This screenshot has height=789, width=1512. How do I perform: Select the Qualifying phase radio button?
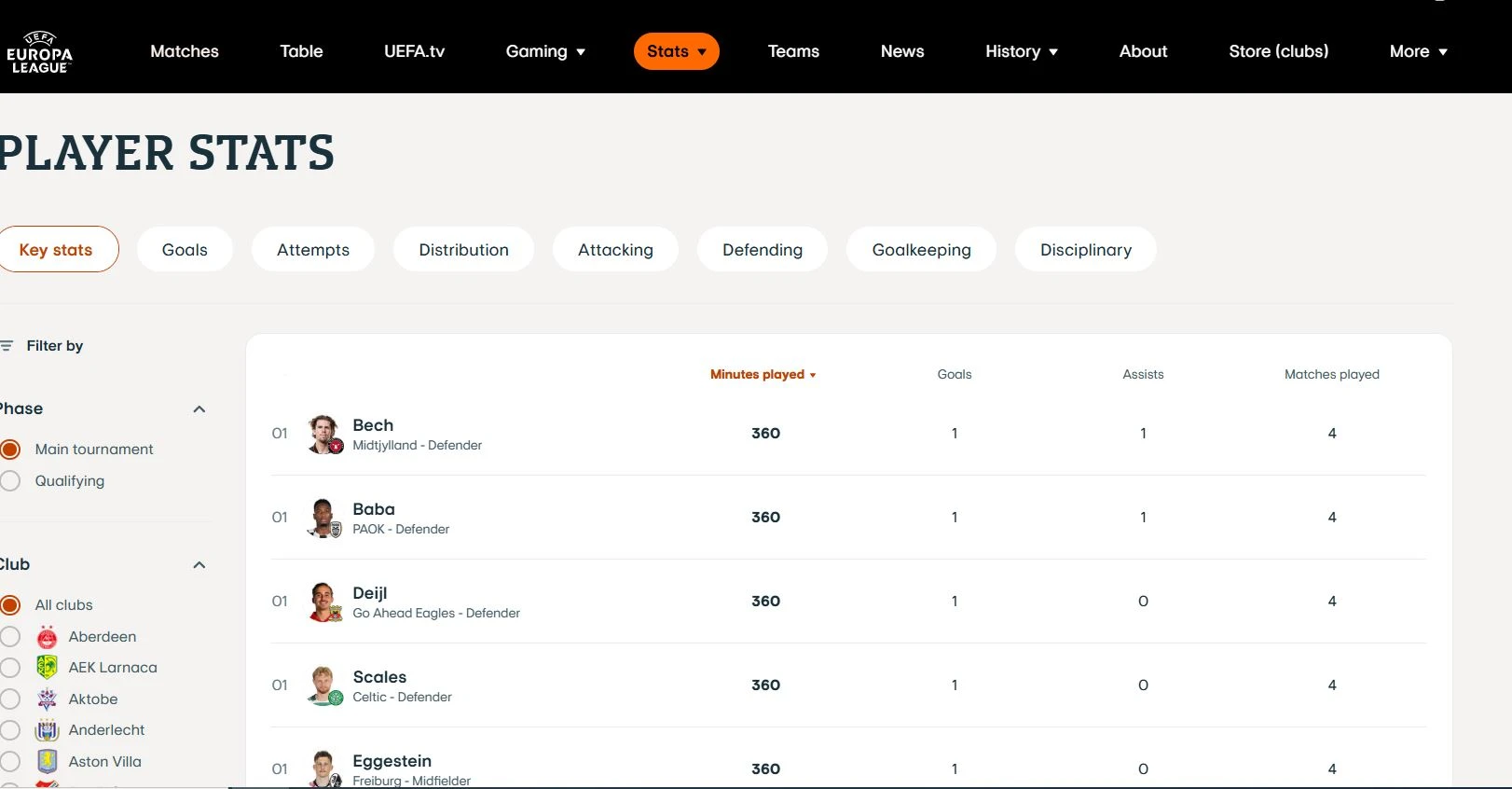(x=11, y=481)
